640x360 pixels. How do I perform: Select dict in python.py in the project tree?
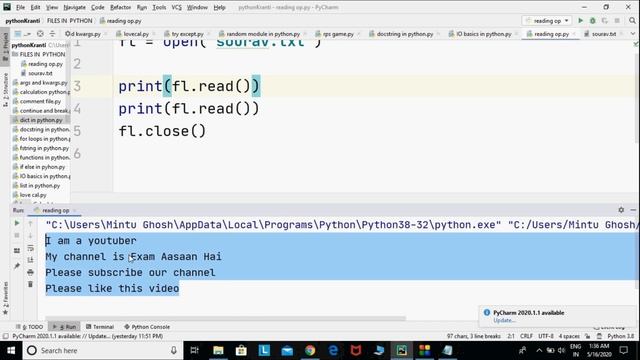coord(41,120)
